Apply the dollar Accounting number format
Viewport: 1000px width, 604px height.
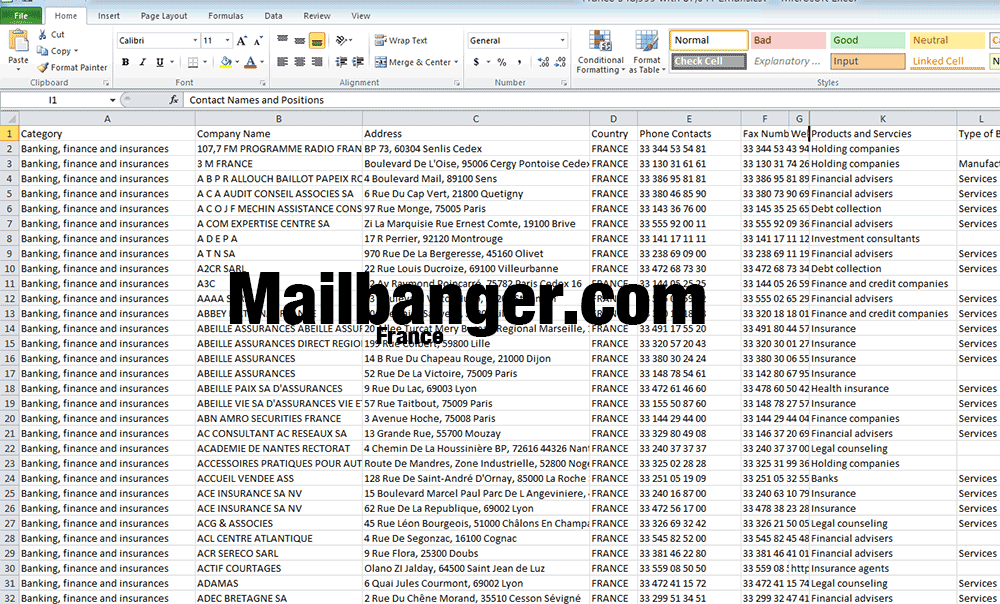[476, 62]
